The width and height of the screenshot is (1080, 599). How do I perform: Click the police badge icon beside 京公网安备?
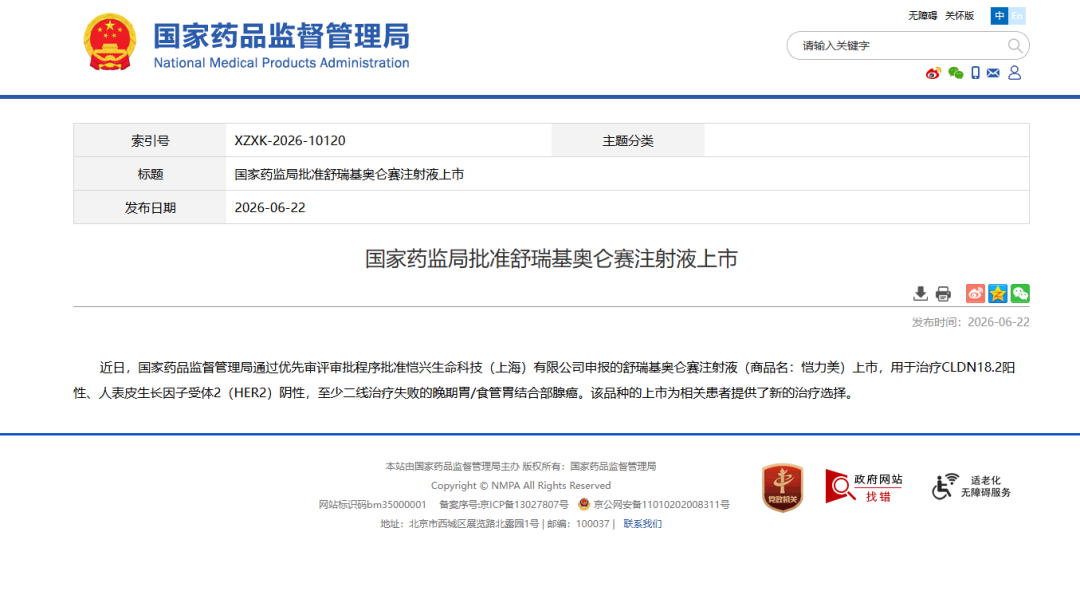pos(584,504)
